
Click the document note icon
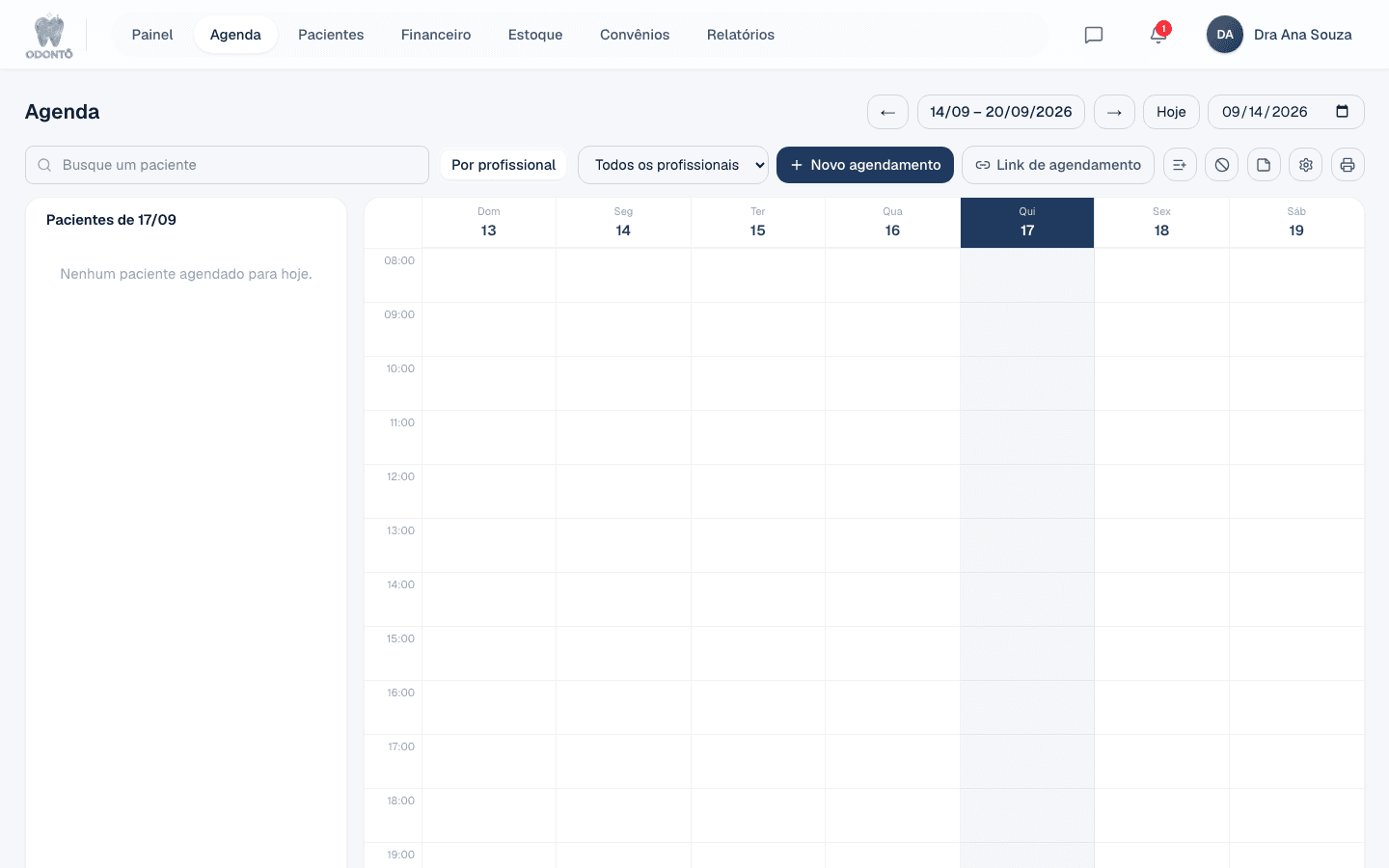pos(1264,165)
